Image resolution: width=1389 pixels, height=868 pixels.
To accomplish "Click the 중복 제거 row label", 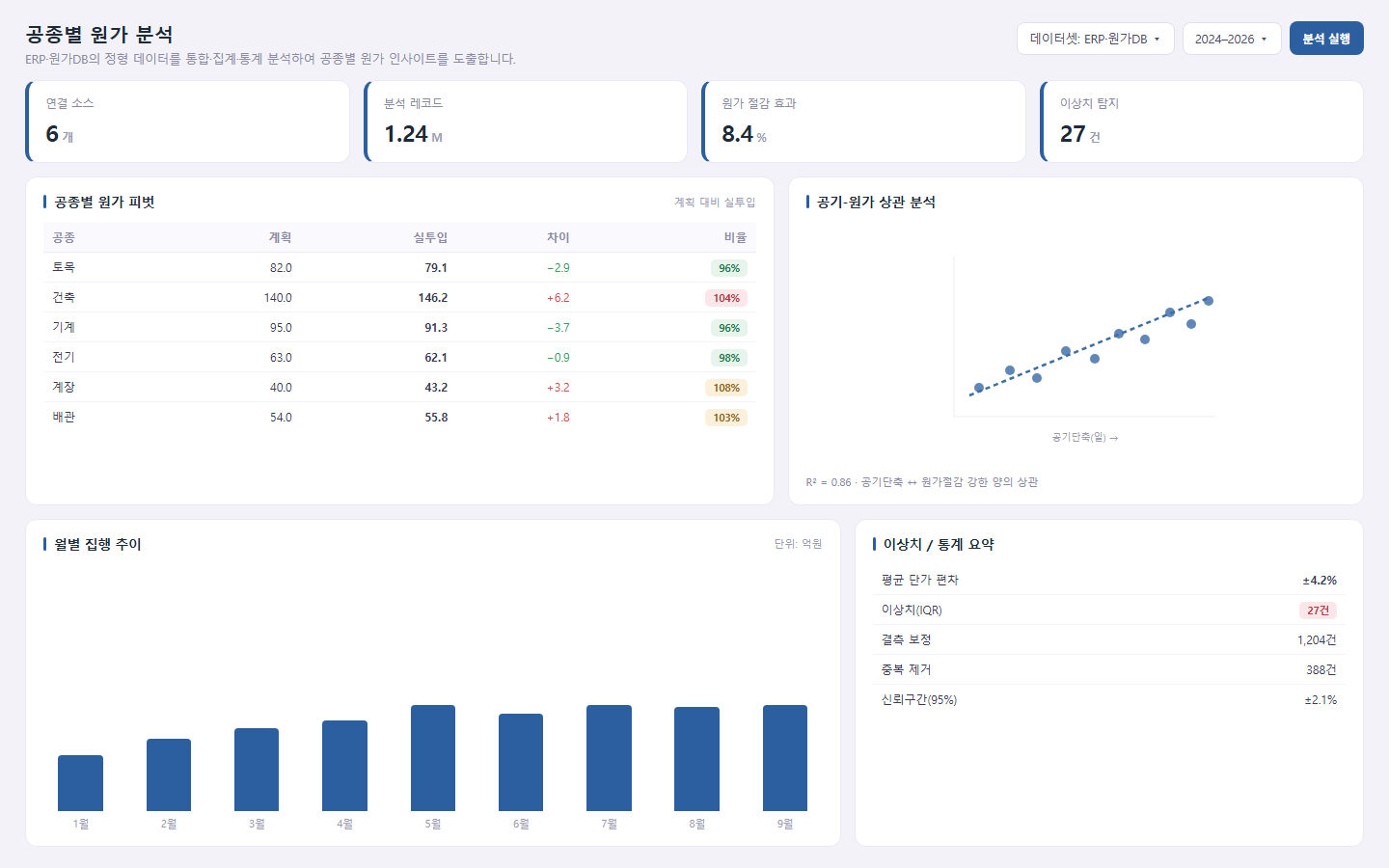I will tap(906, 669).
